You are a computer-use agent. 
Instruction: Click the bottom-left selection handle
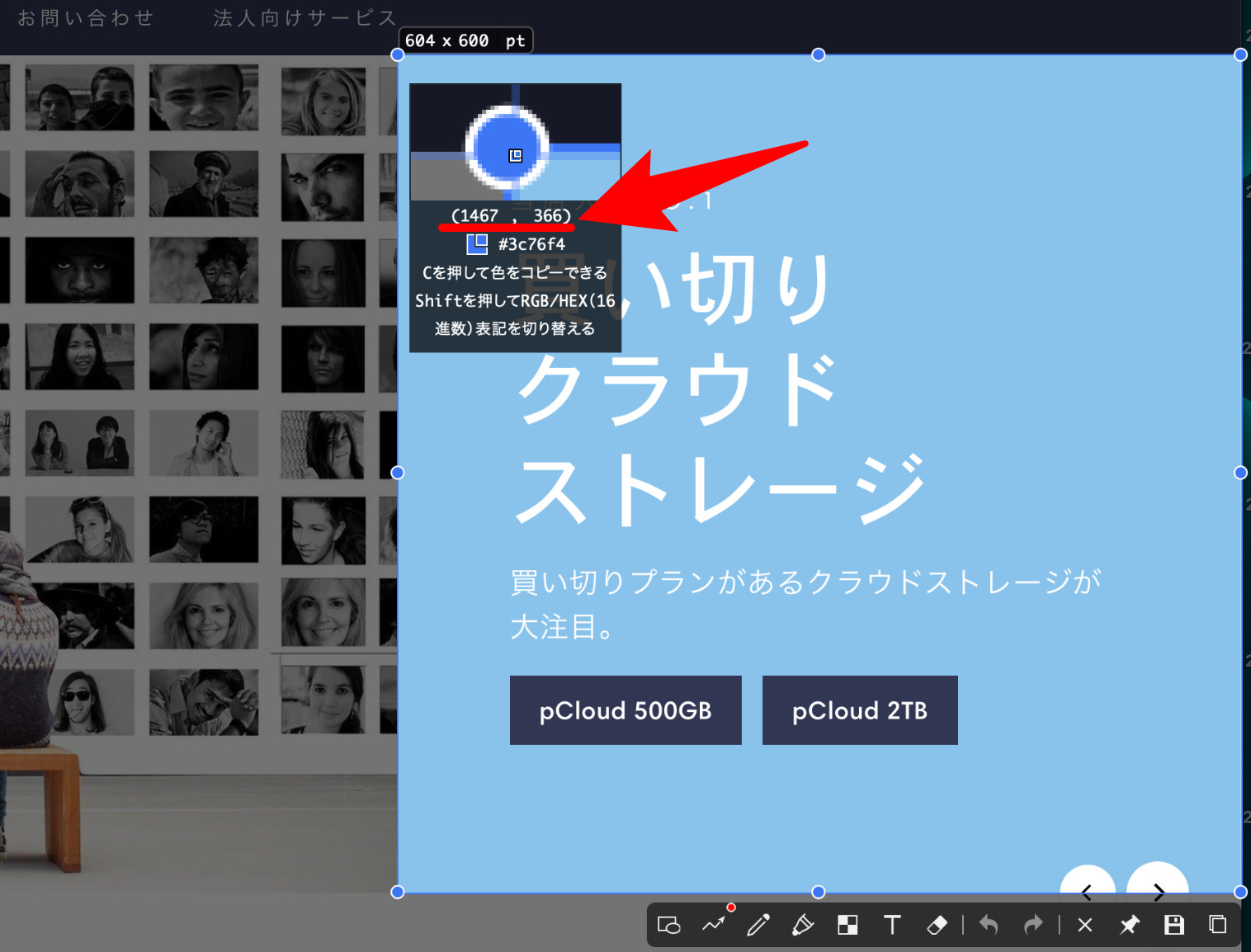[397, 892]
